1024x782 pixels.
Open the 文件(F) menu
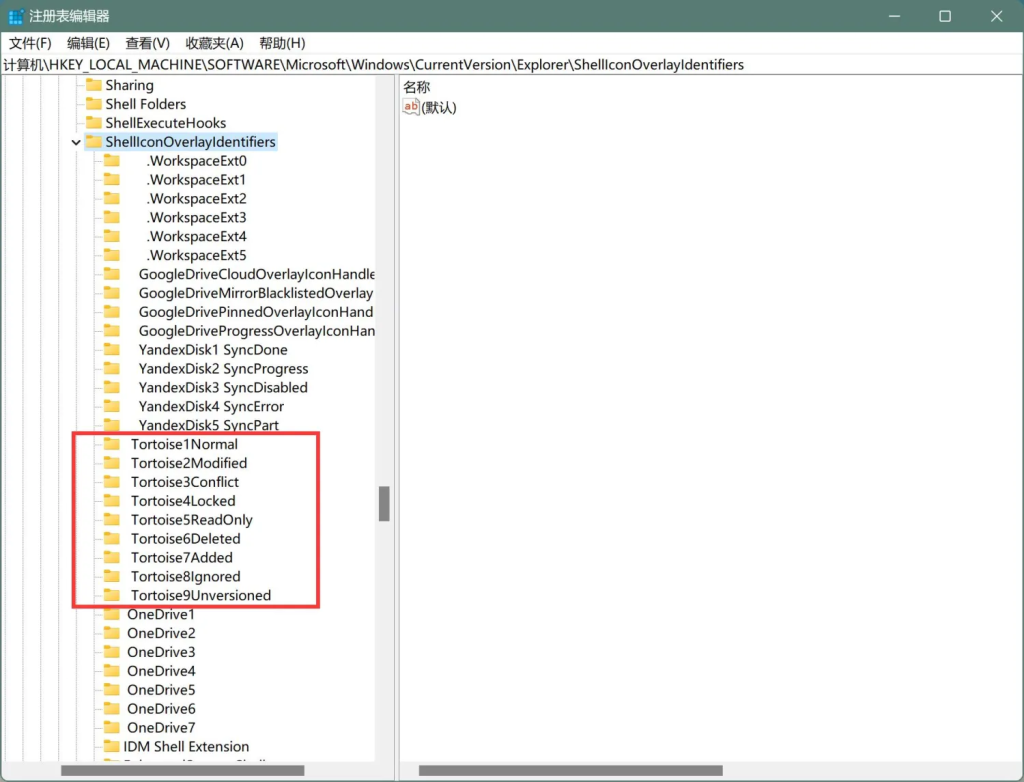click(x=30, y=43)
